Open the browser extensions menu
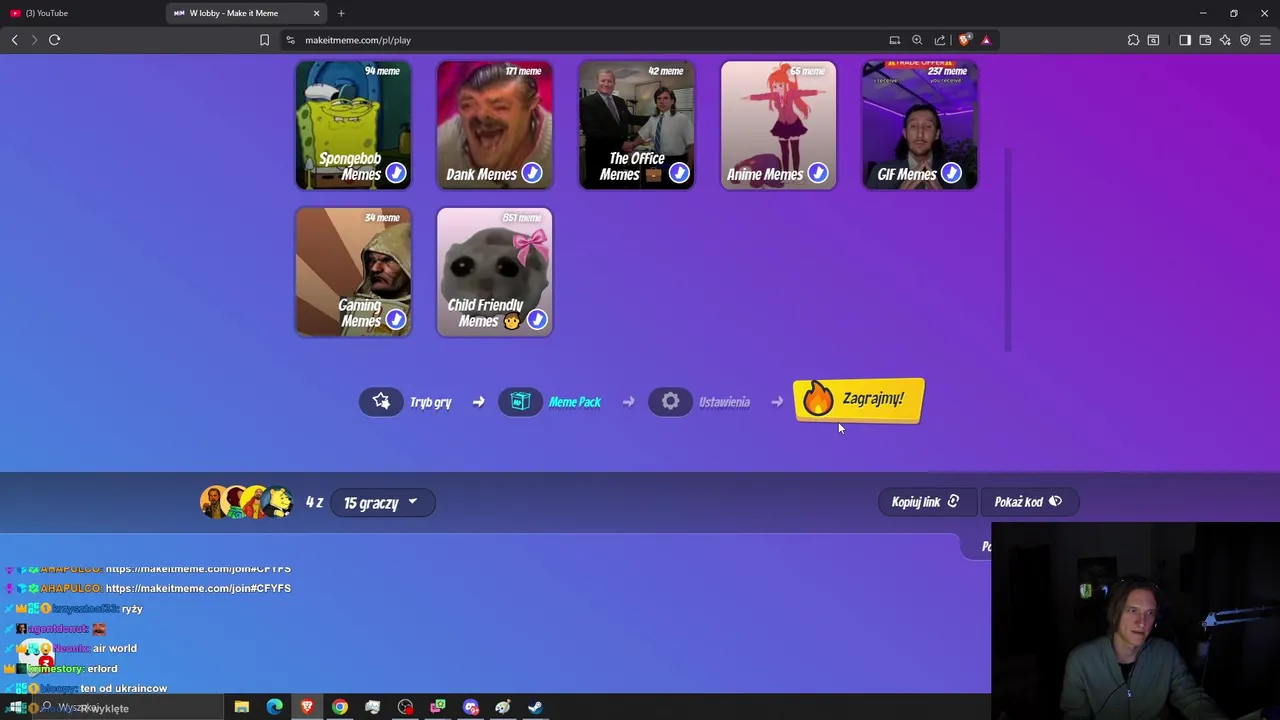 click(x=1133, y=40)
